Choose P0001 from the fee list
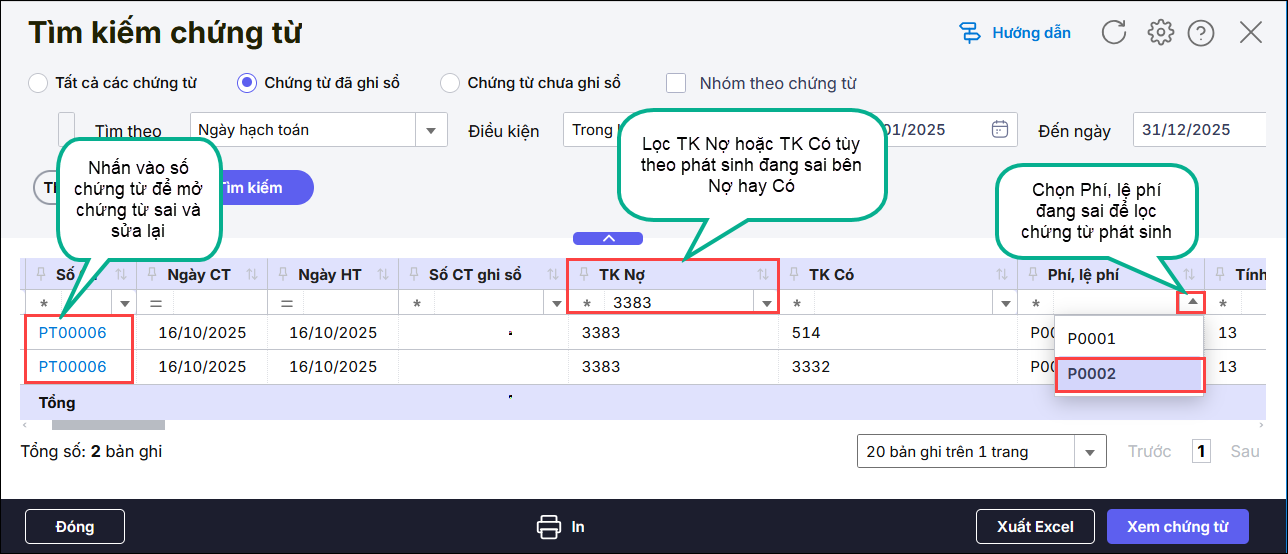The height and width of the screenshot is (554, 1288). click(x=1129, y=339)
